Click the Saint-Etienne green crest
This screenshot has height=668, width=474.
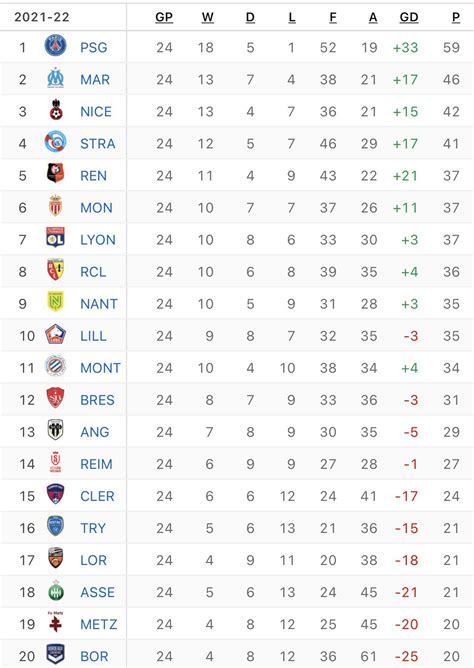(55, 590)
